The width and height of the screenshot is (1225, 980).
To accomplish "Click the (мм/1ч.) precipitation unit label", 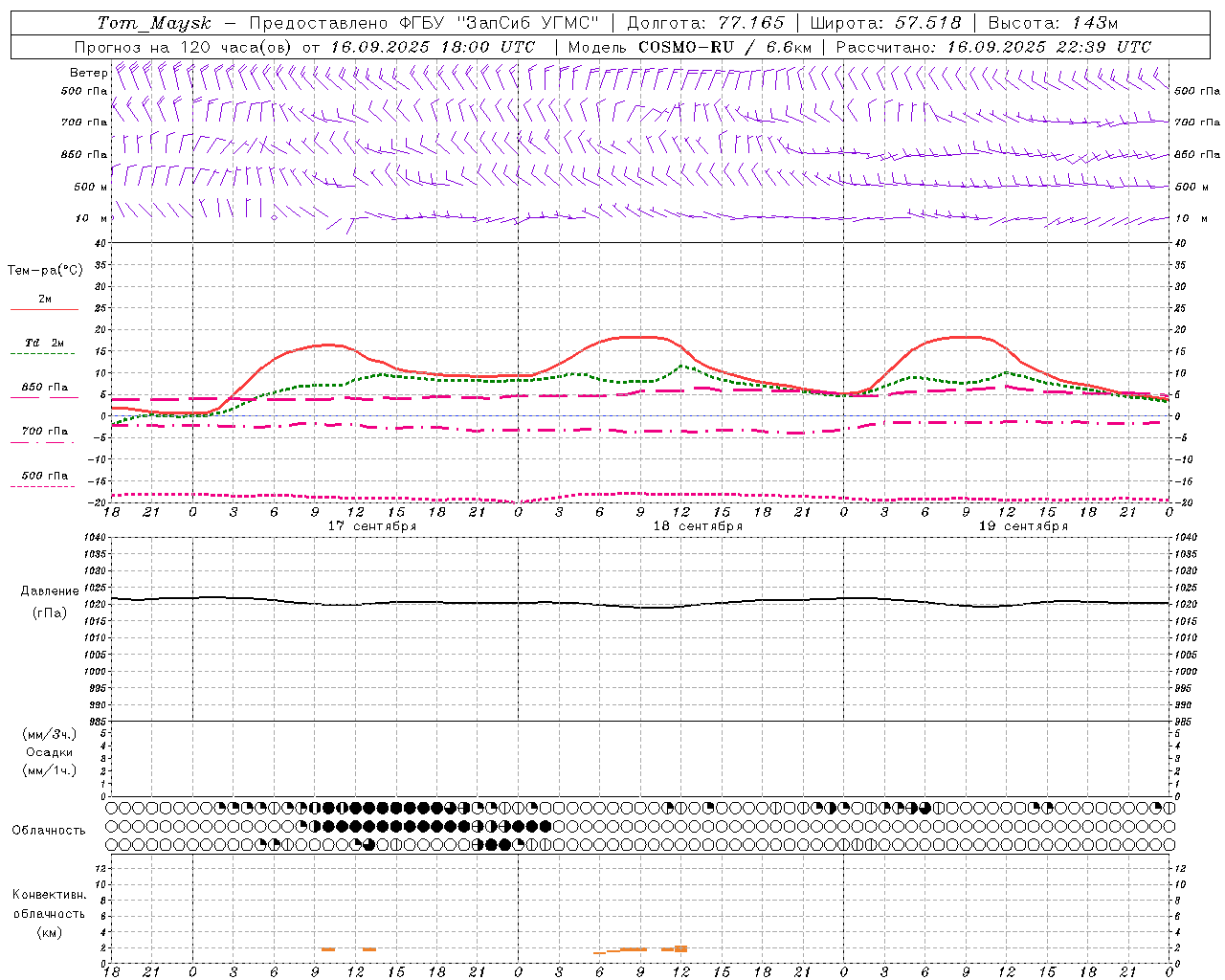I will pyautogui.click(x=50, y=770).
